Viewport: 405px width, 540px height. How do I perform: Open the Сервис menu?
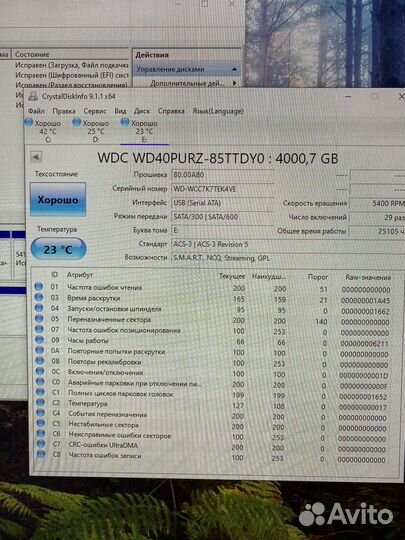click(x=95, y=111)
